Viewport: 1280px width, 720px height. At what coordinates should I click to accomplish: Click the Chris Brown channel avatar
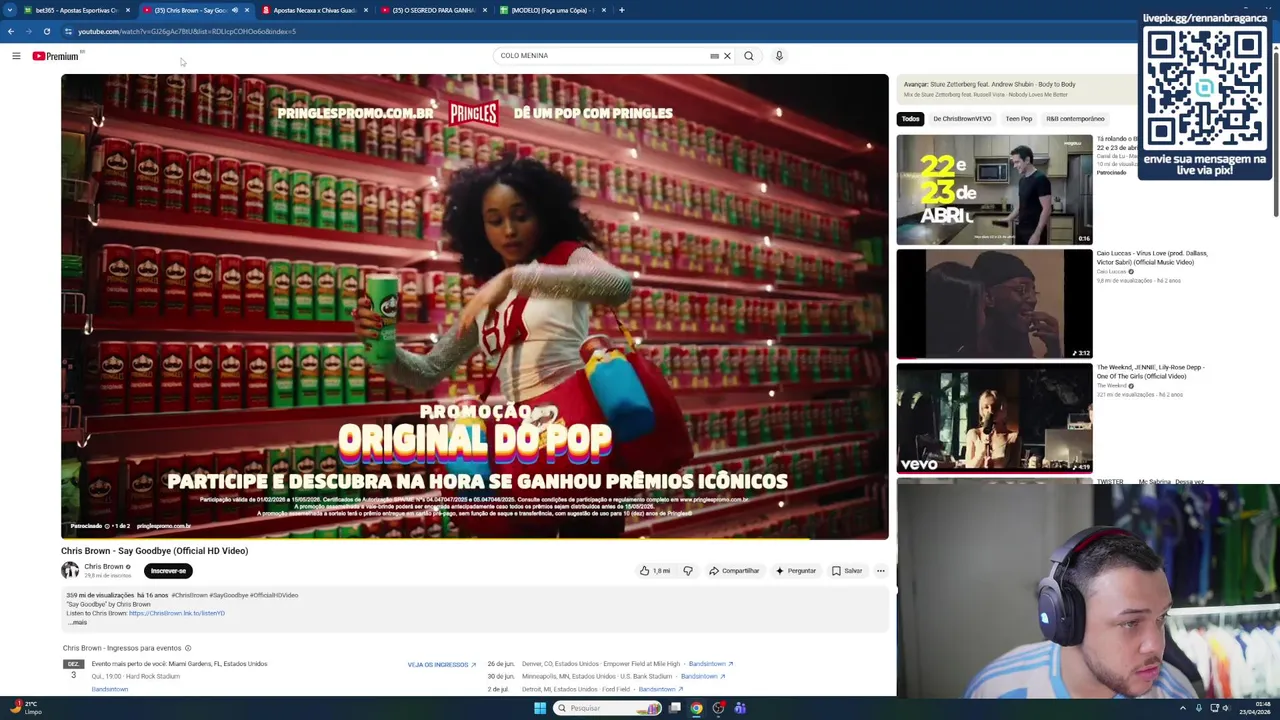point(70,570)
